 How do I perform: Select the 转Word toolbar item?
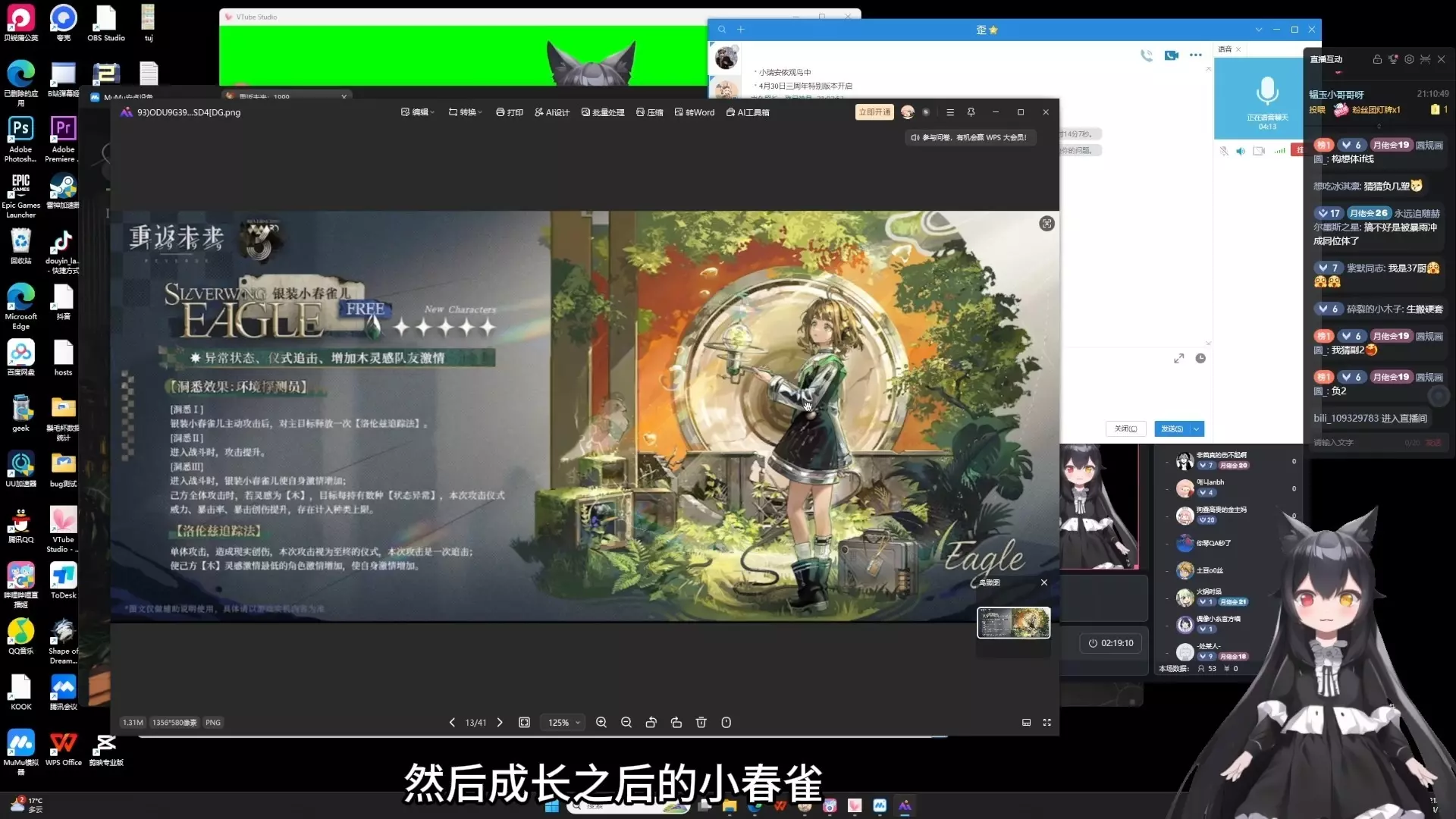click(x=695, y=112)
